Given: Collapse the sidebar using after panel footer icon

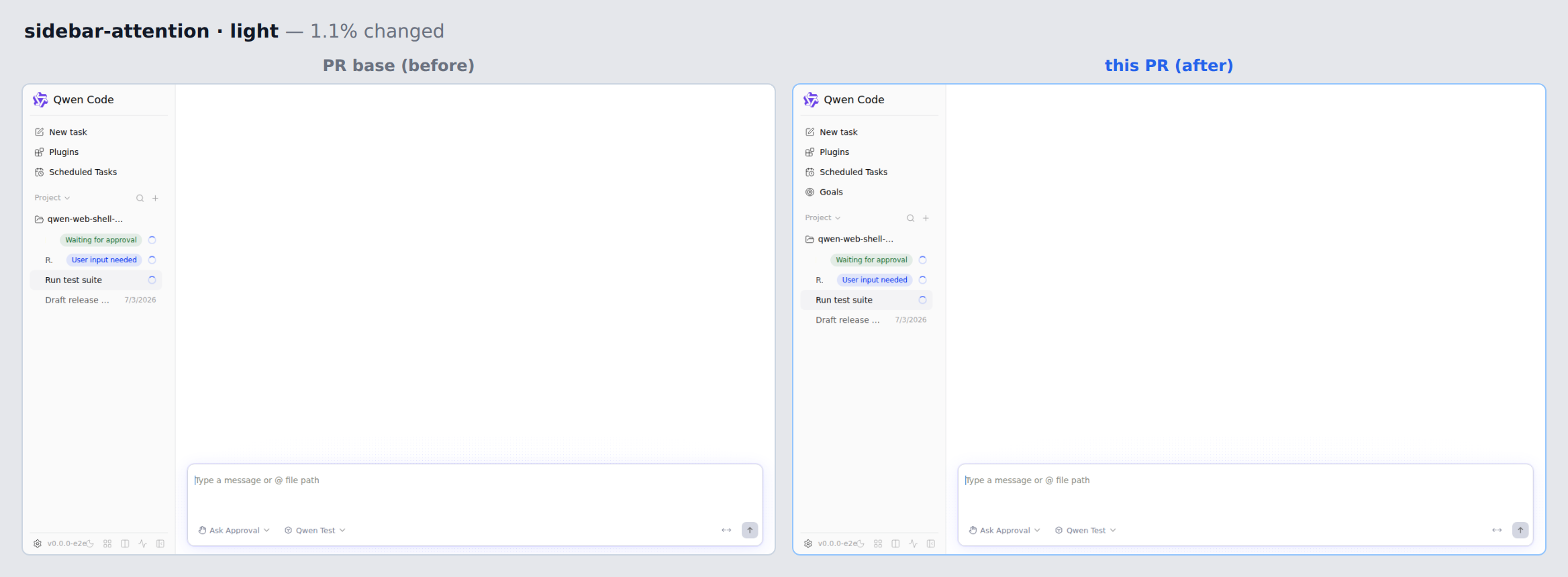Looking at the screenshot, I should tap(931, 543).
